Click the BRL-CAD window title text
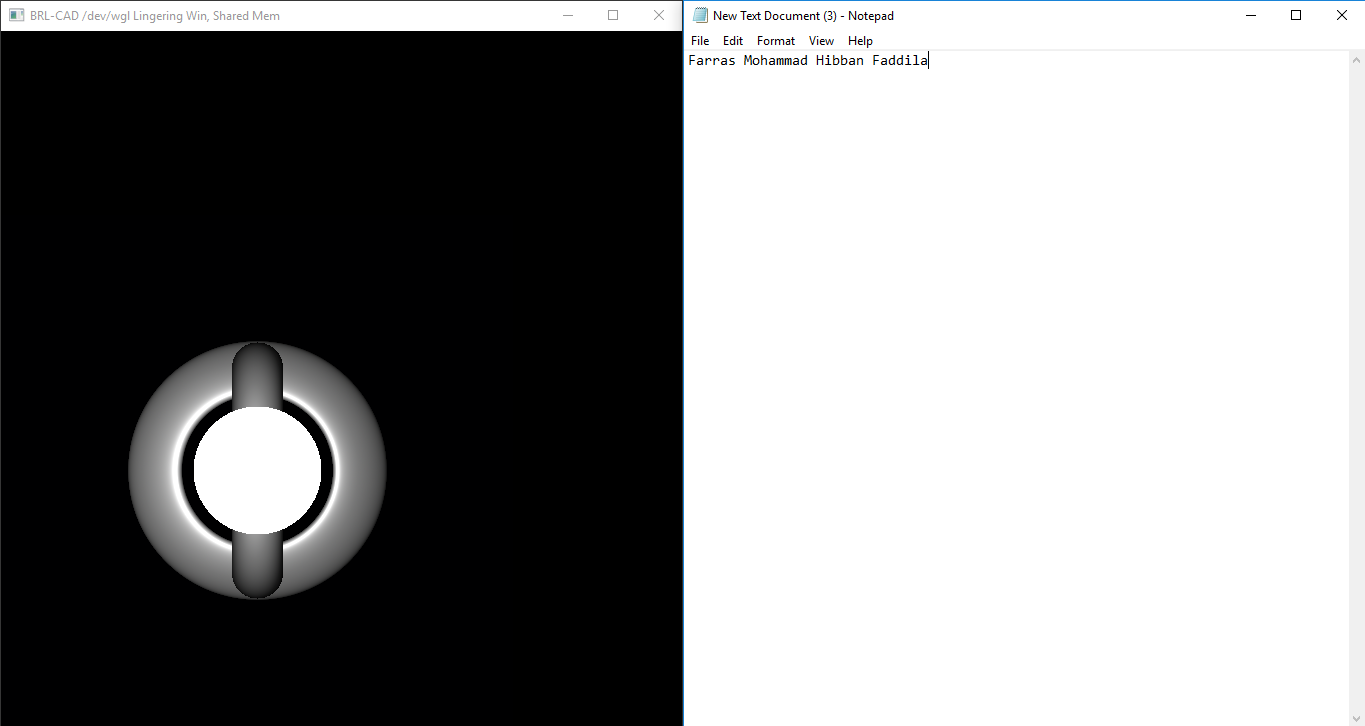1365x726 pixels. pos(155,16)
